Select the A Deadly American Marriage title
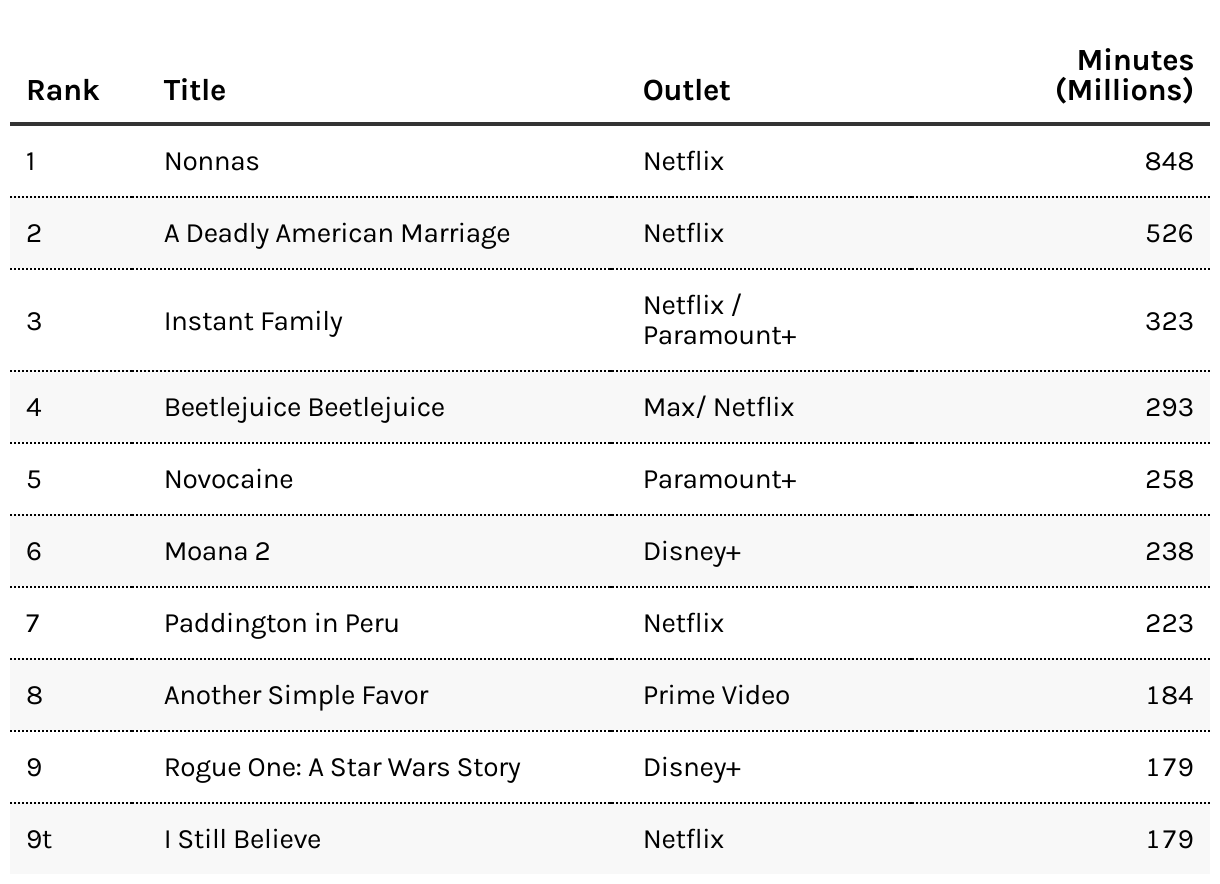 (337, 233)
